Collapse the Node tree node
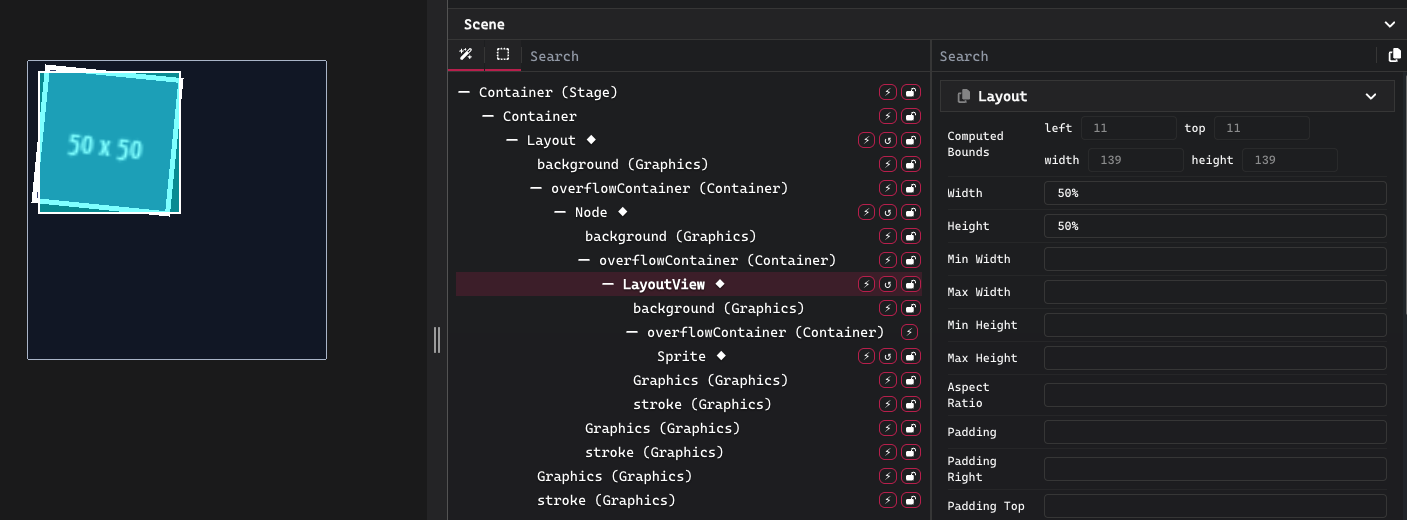 560,212
